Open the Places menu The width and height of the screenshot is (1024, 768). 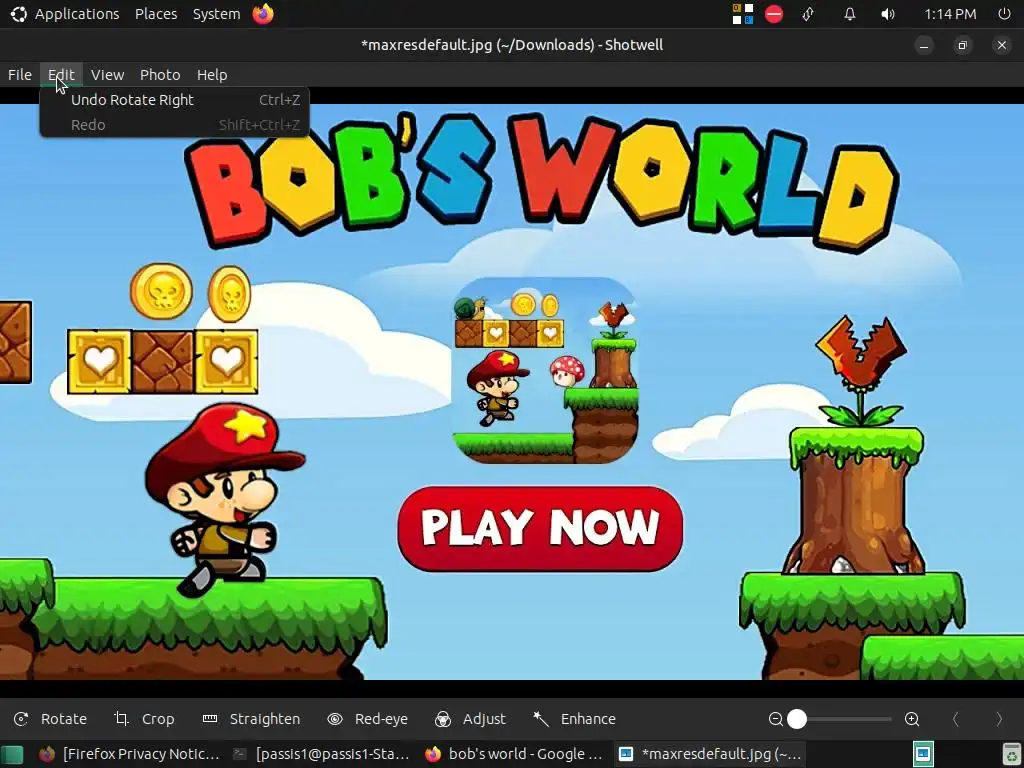(156, 14)
